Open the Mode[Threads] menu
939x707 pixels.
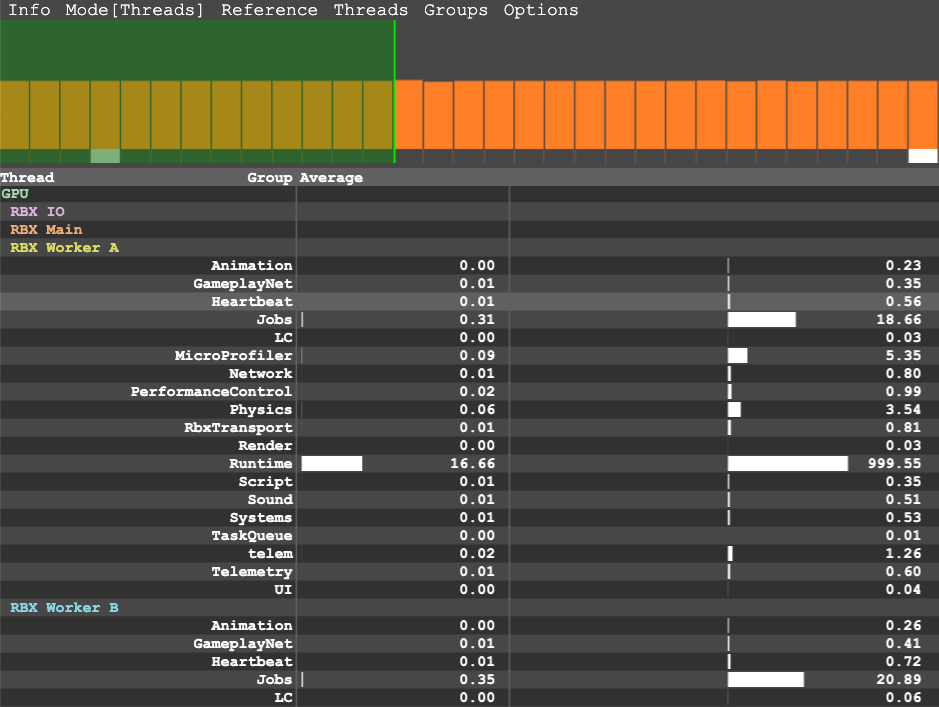[135, 10]
